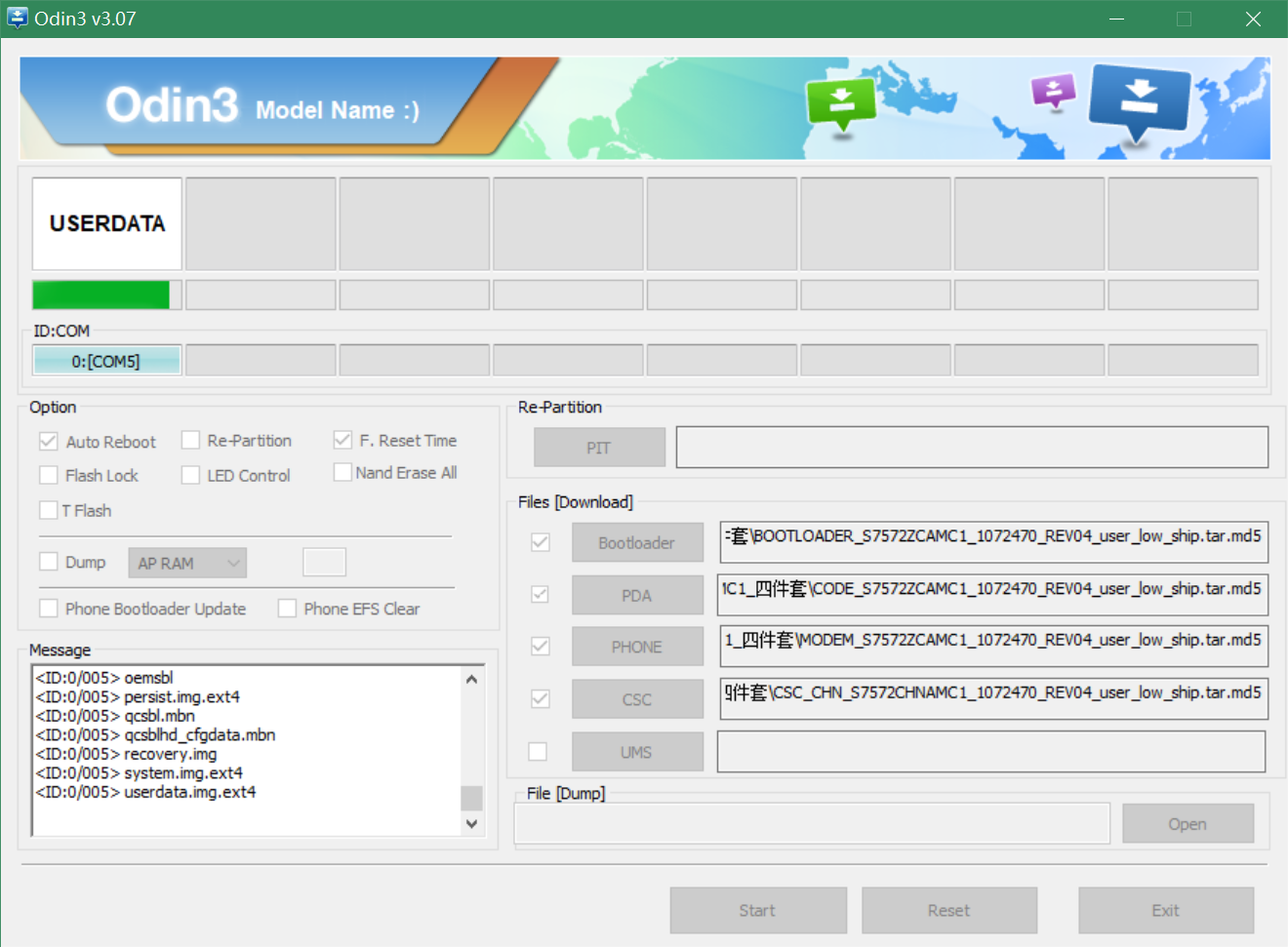Select the 0:[COM5] port box
Screen dimensions: 1288x947
click(x=106, y=361)
